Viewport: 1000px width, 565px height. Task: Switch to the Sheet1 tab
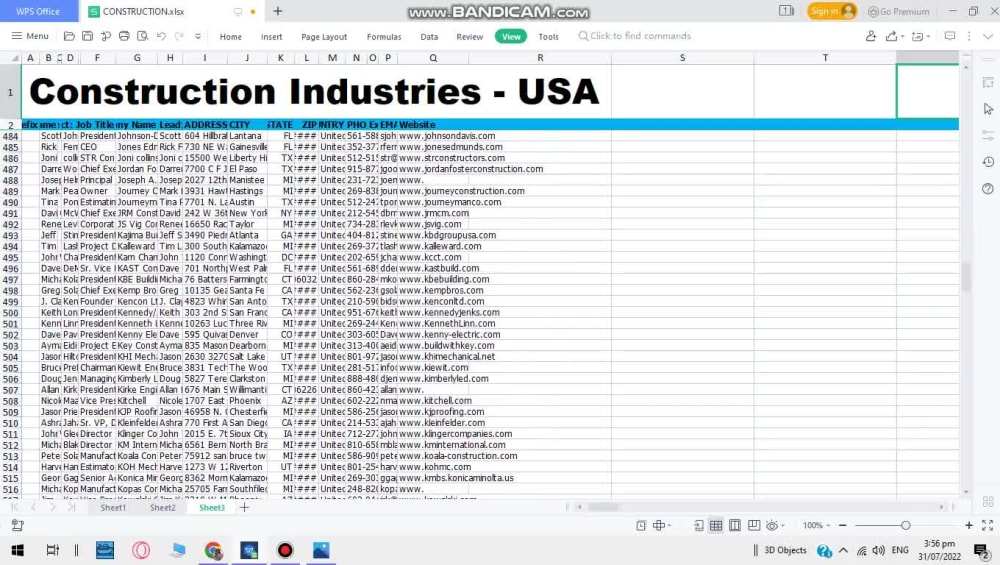(113, 508)
